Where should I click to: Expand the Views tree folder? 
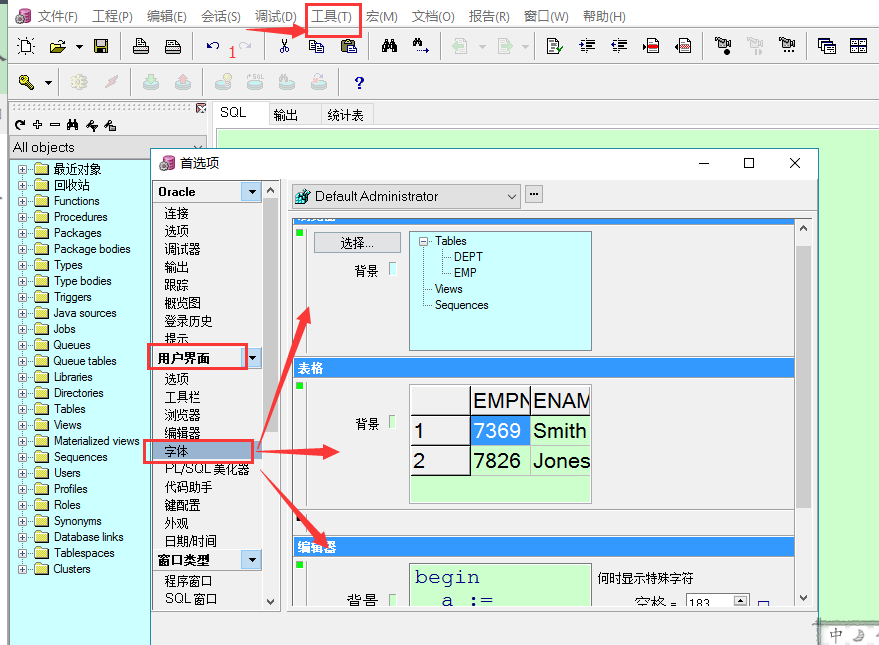coord(22,425)
